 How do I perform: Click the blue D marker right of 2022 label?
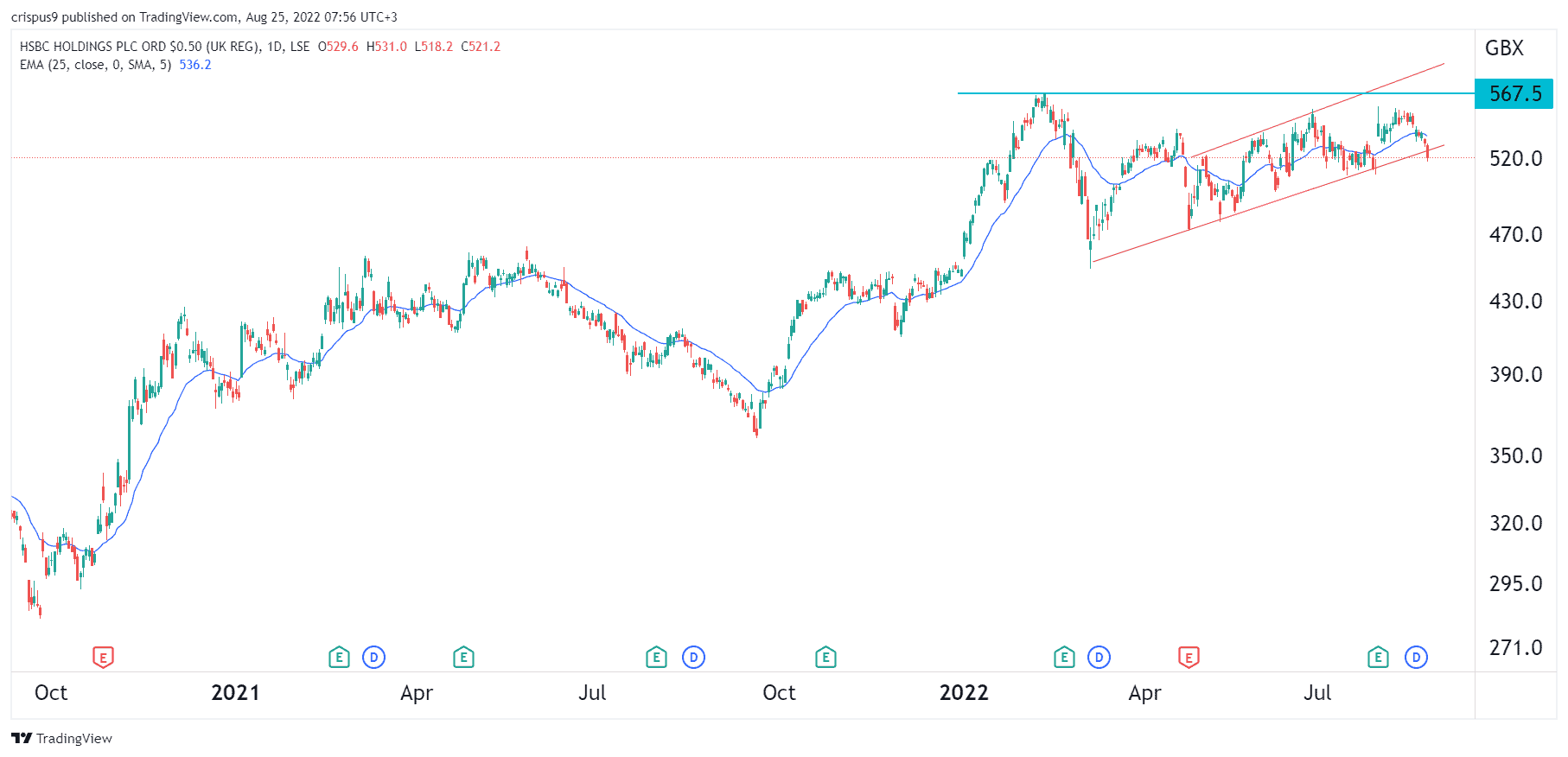click(x=1099, y=658)
